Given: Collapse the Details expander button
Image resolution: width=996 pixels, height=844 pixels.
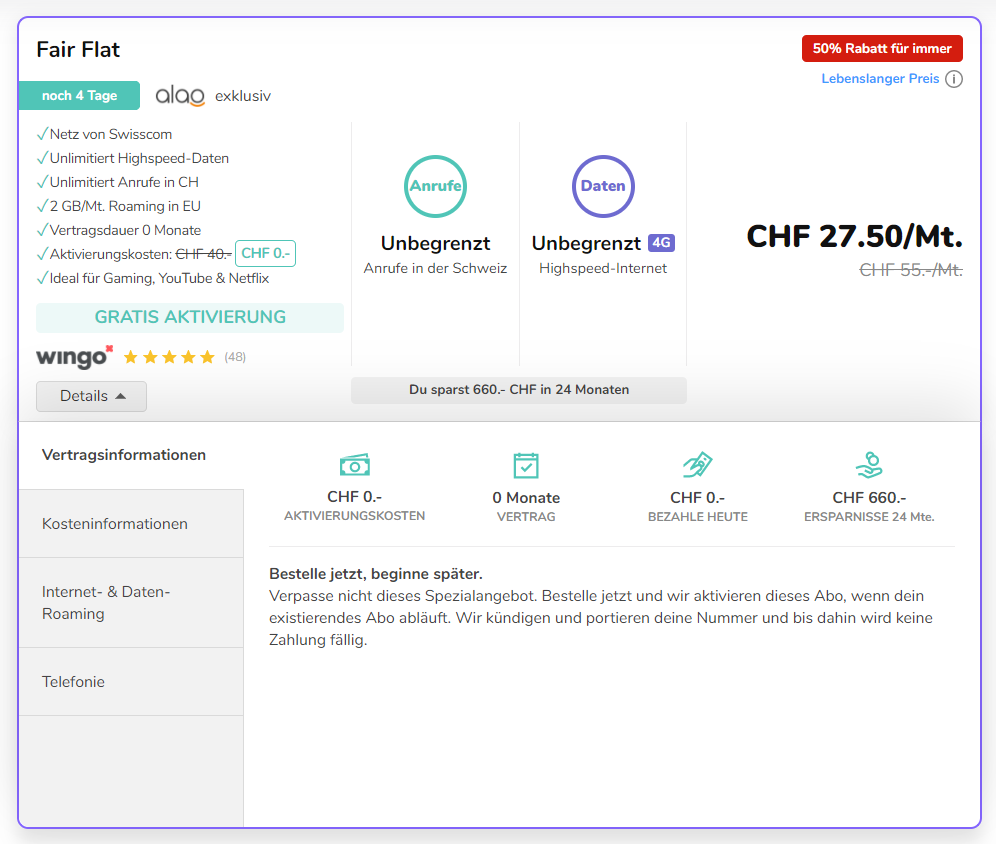Looking at the screenshot, I should [91, 396].
